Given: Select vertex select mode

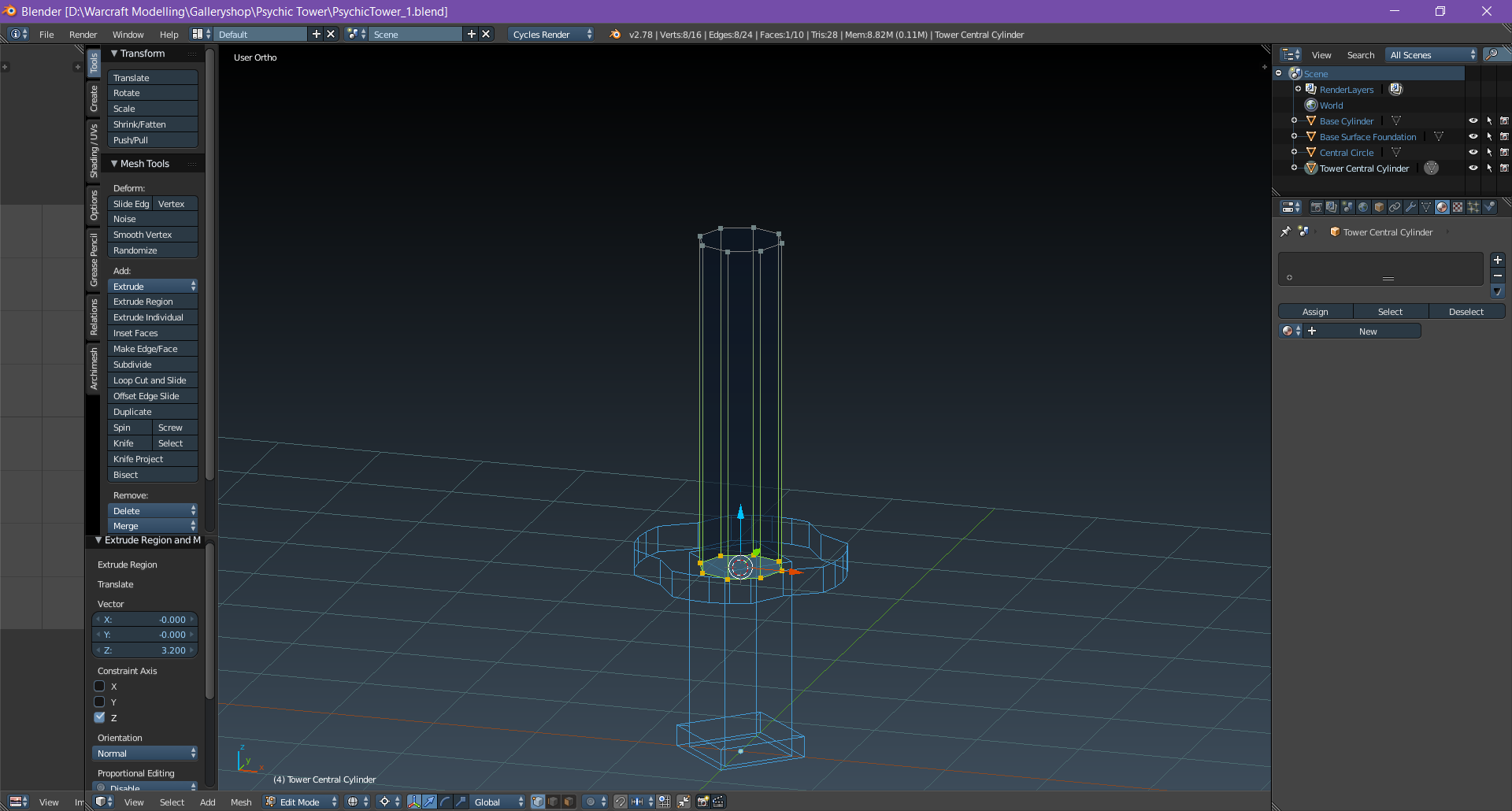Looking at the screenshot, I should [538, 802].
